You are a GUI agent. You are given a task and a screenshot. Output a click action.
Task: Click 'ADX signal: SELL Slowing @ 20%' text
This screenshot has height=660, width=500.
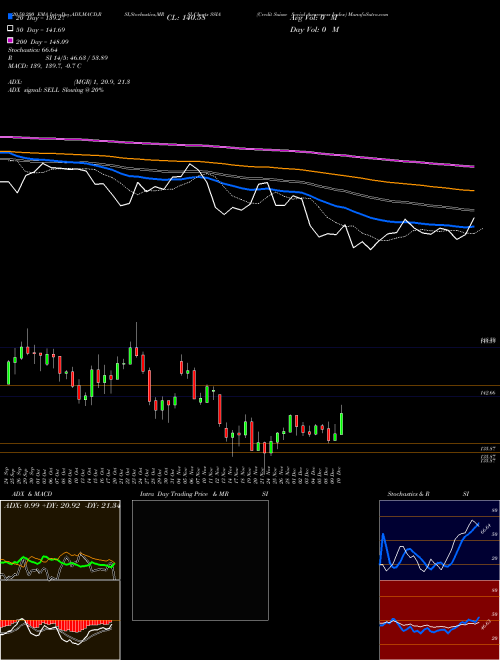[x=56, y=90]
